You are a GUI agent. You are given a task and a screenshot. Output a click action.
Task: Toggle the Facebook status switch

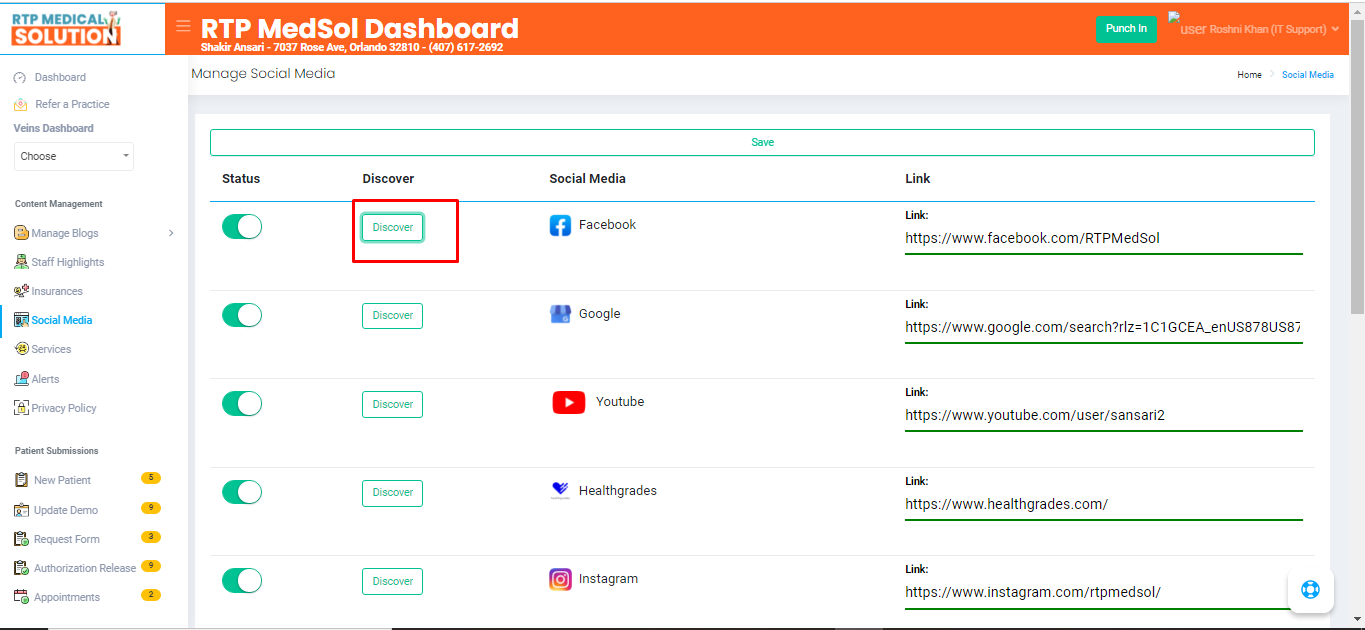tap(241, 226)
